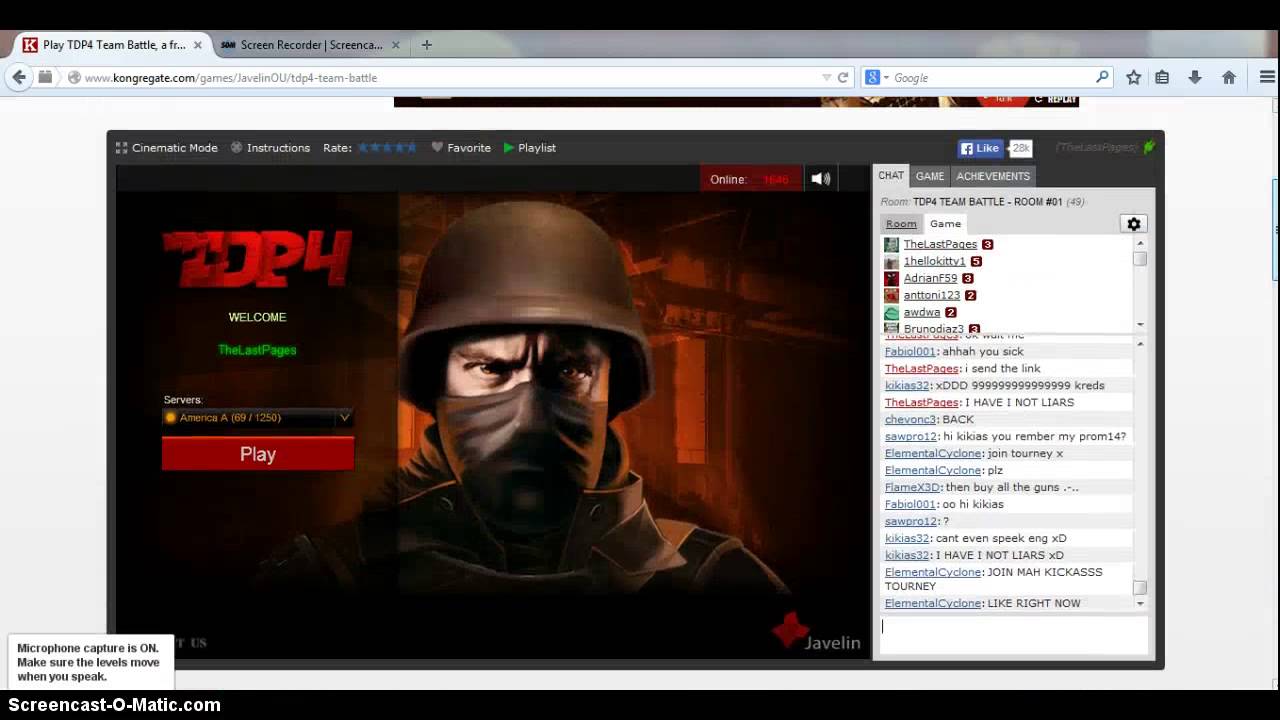Close the Screen Recorder tab

pos(396,45)
